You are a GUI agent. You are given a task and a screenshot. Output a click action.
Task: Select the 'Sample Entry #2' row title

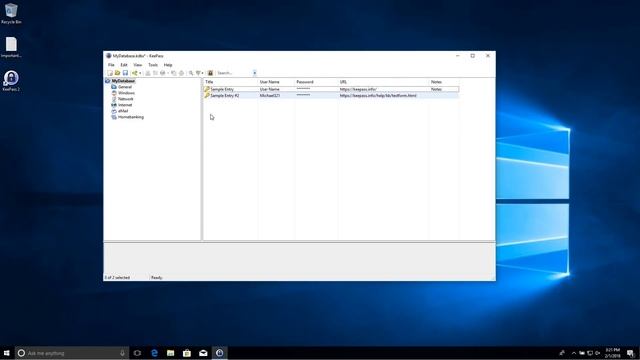point(225,96)
